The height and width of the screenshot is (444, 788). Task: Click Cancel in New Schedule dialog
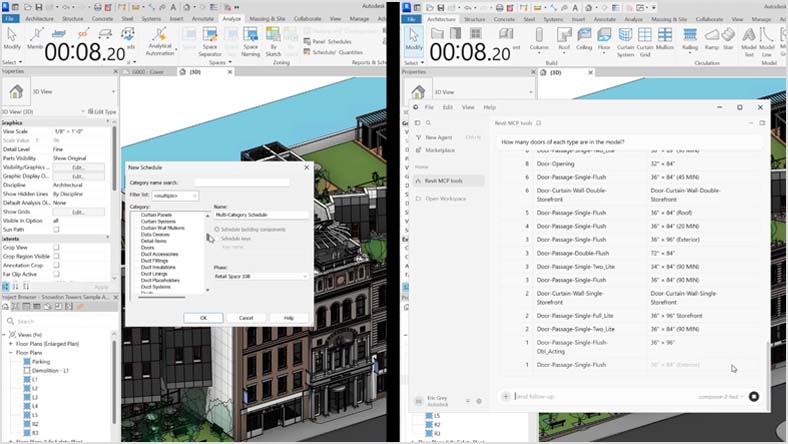(246, 318)
